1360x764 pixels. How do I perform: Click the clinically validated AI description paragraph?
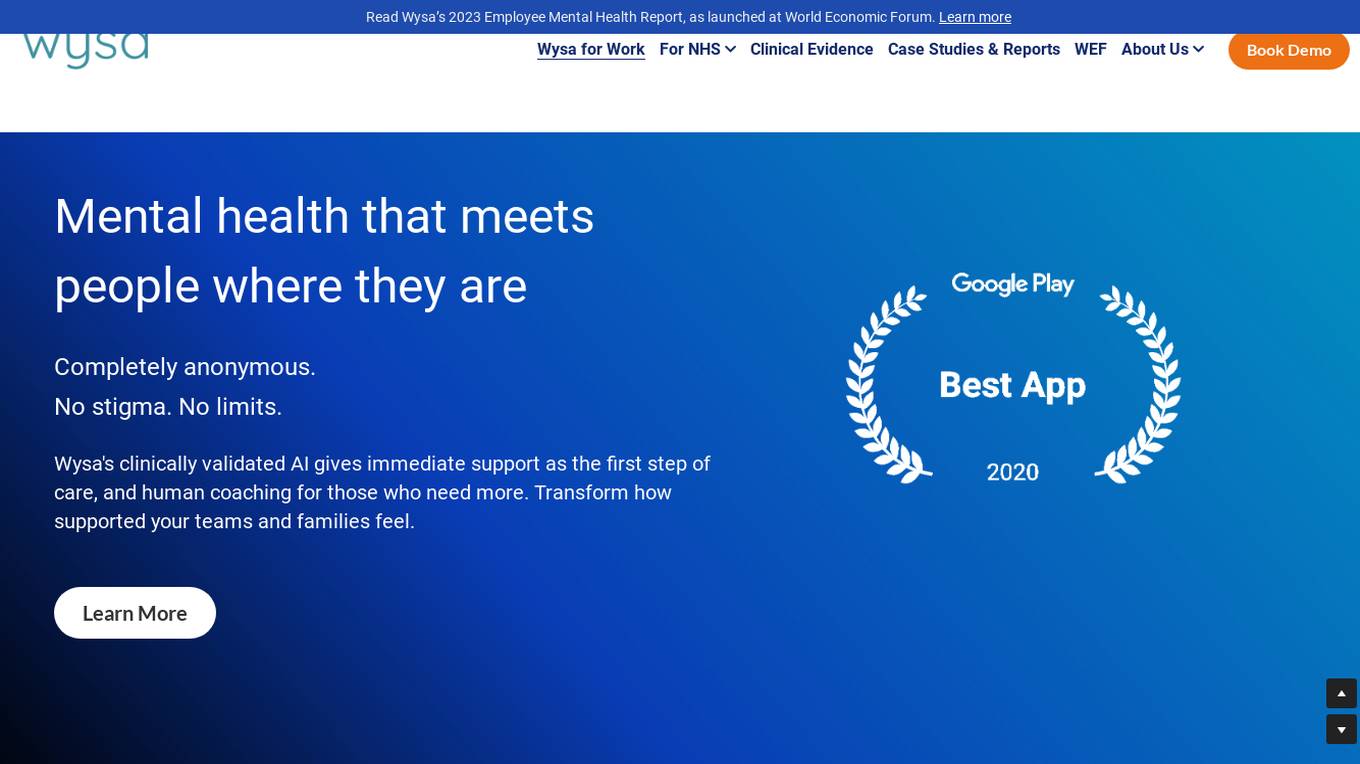coord(382,493)
